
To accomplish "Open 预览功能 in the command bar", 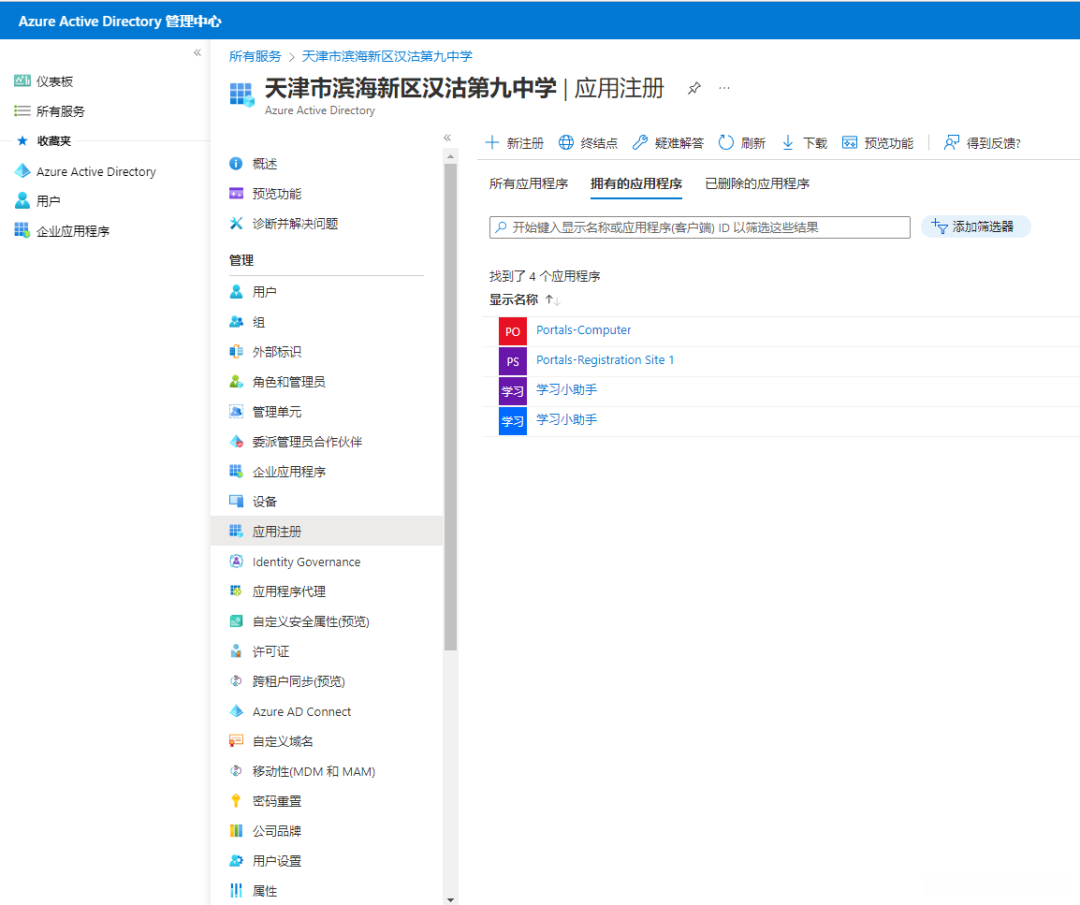I will (x=878, y=143).
